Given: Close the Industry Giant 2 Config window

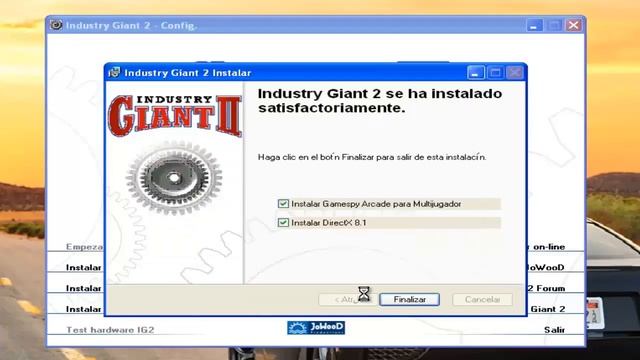Looking at the screenshot, I should [573, 25].
